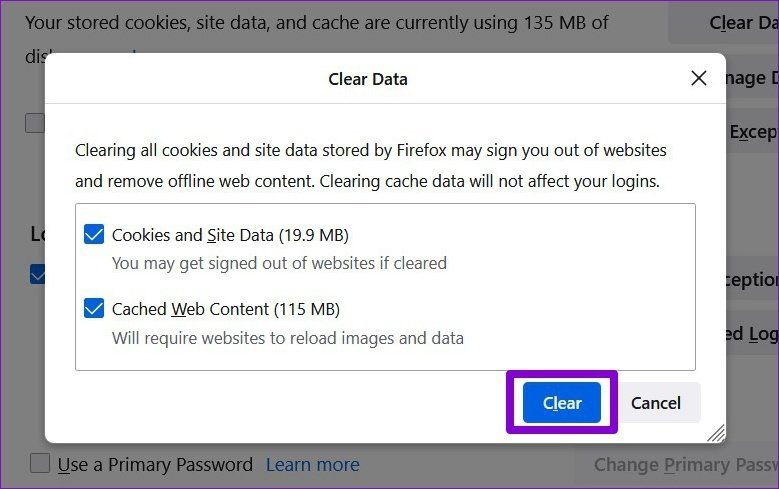The width and height of the screenshot is (779, 489).
Task: Click the partially visible Manage Data button
Action: (752, 79)
